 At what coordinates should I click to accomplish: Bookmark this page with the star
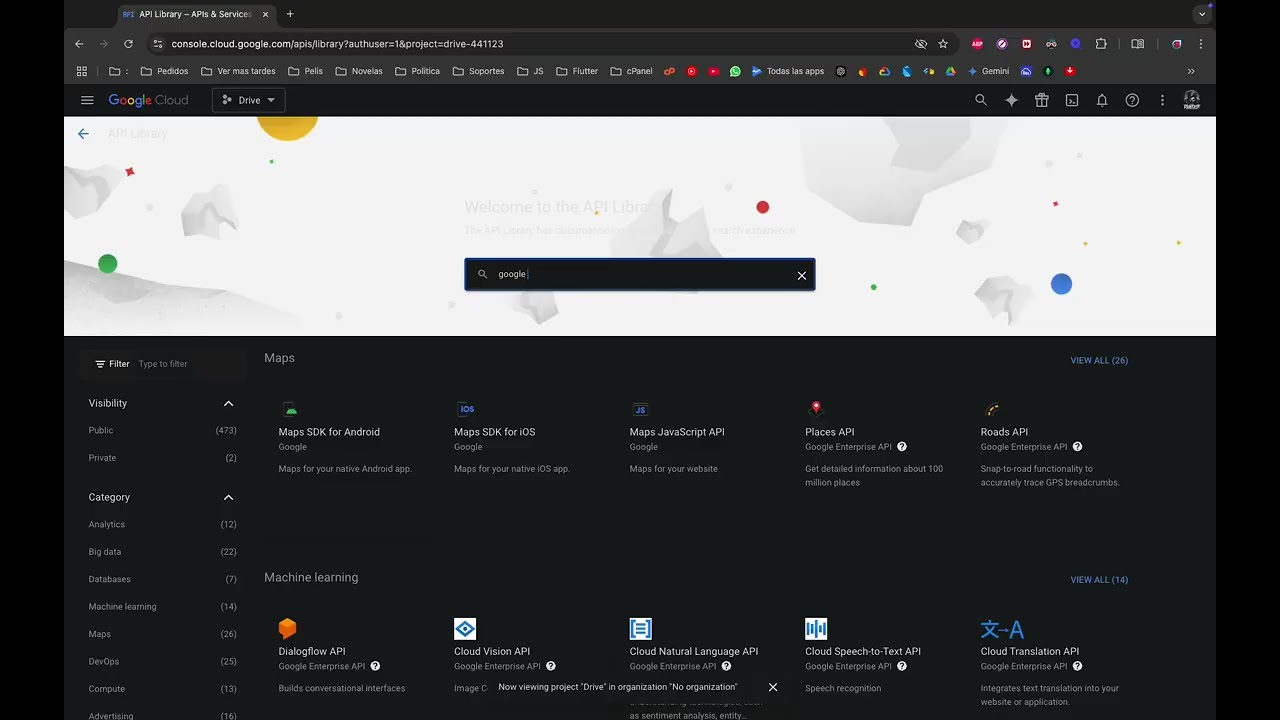click(x=943, y=44)
